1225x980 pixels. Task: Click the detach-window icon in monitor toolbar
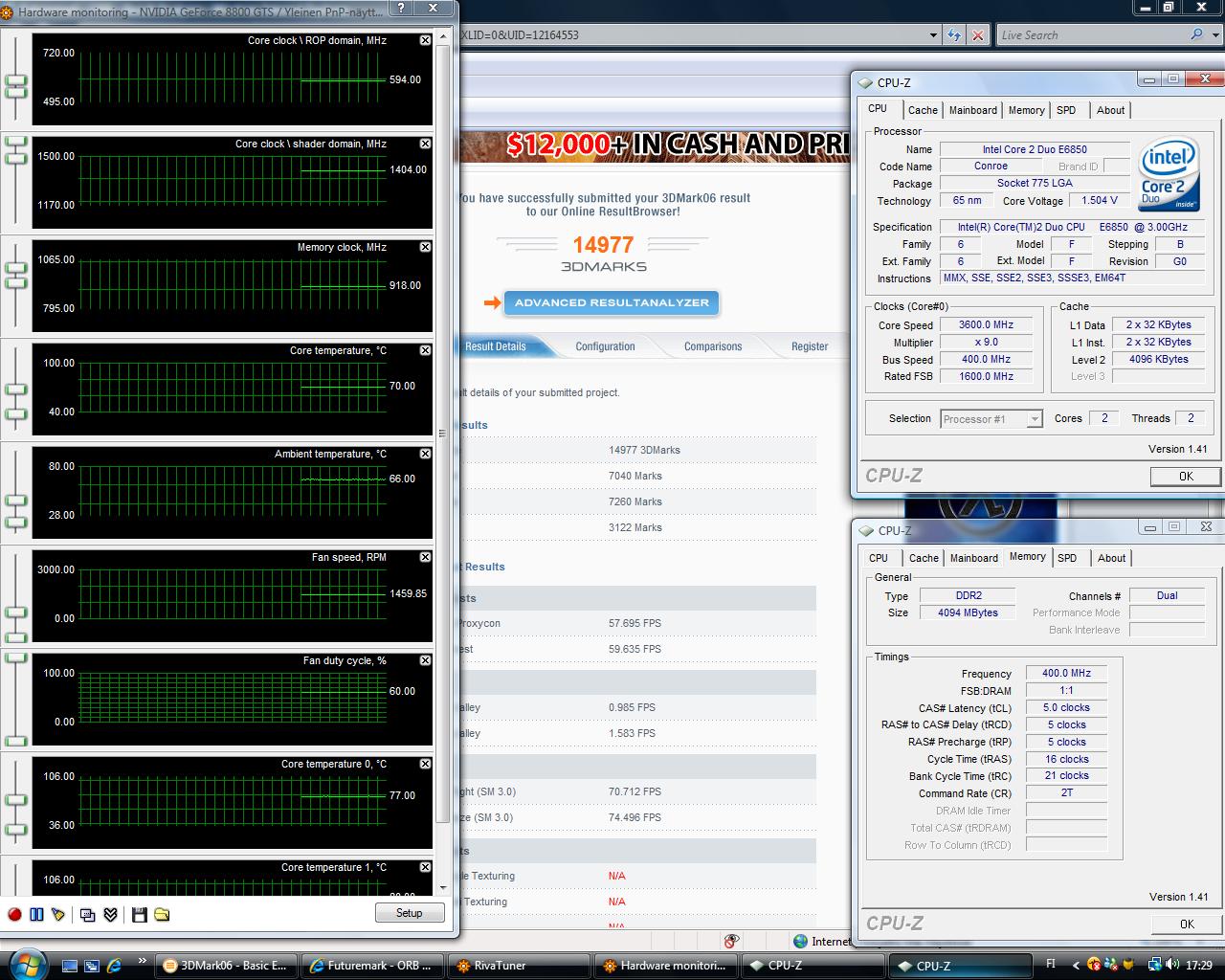[x=88, y=914]
